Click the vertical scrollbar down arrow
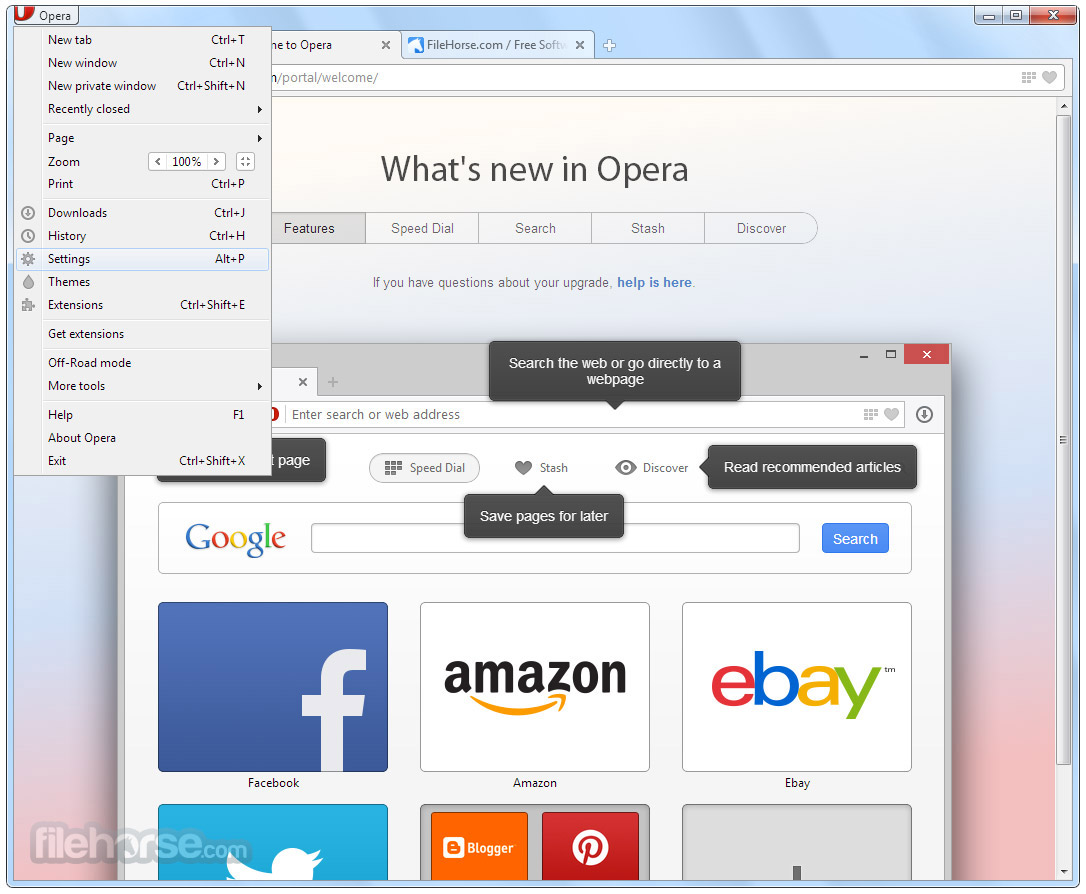 click(1064, 872)
